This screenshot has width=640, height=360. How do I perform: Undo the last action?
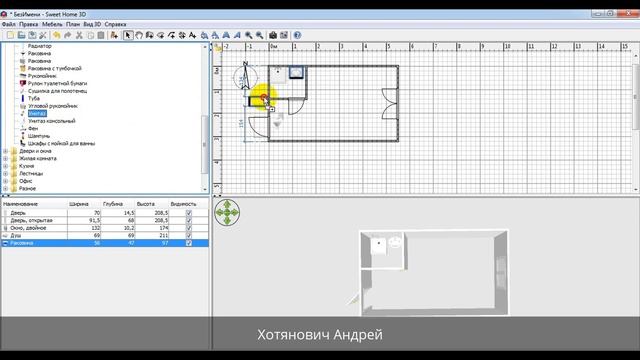point(57,36)
